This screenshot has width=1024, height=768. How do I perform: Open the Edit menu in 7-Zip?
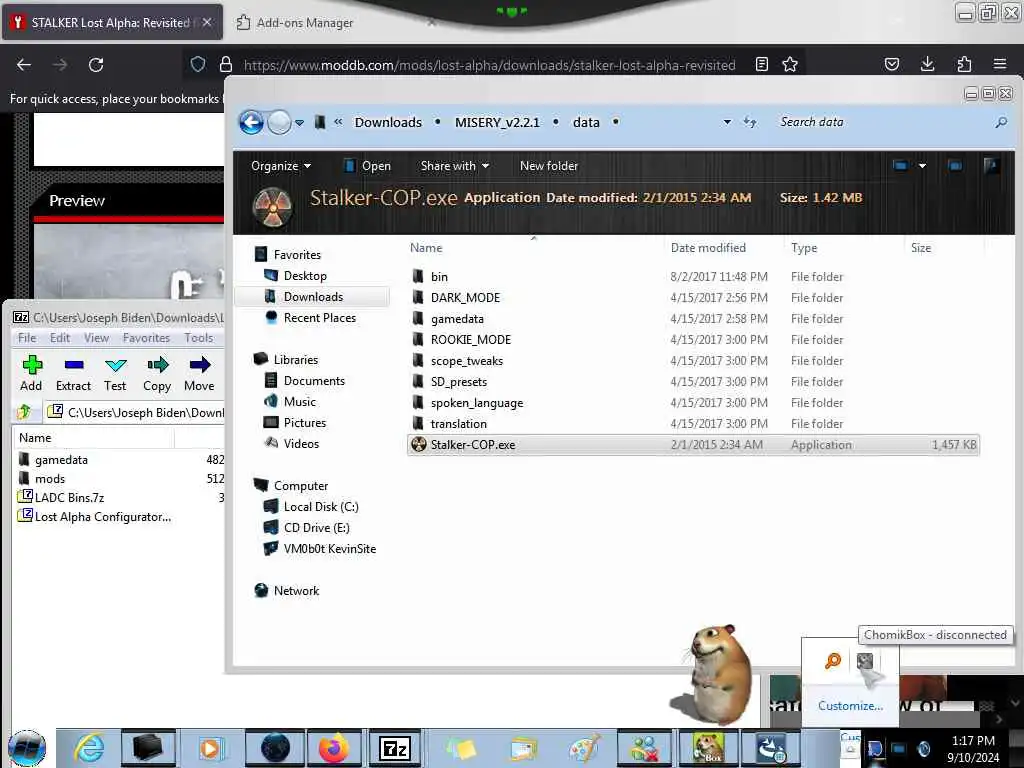click(x=59, y=338)
